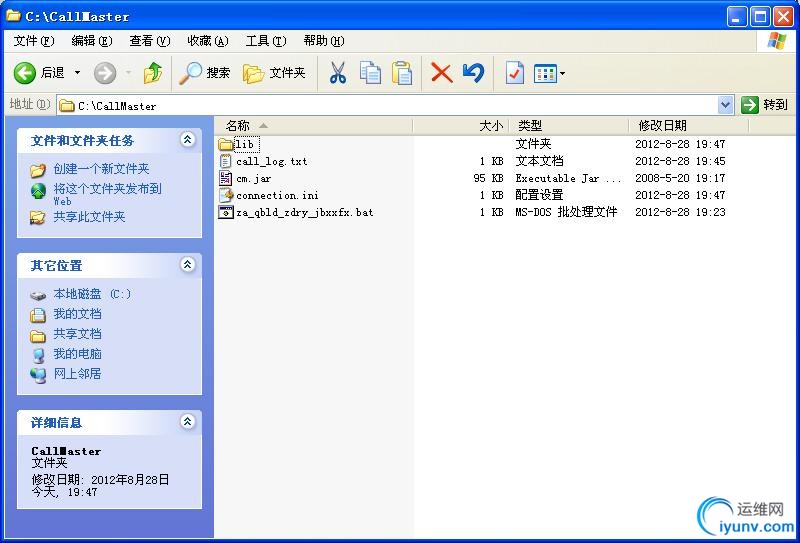Click the Cut scissors icon
800x543 pixels.
[x=337, y=73]
